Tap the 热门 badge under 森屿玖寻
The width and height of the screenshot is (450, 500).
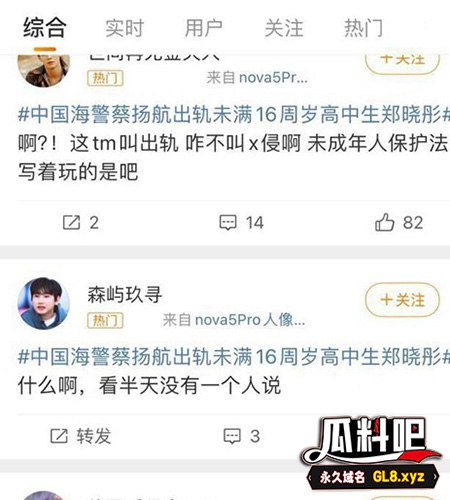105,321
